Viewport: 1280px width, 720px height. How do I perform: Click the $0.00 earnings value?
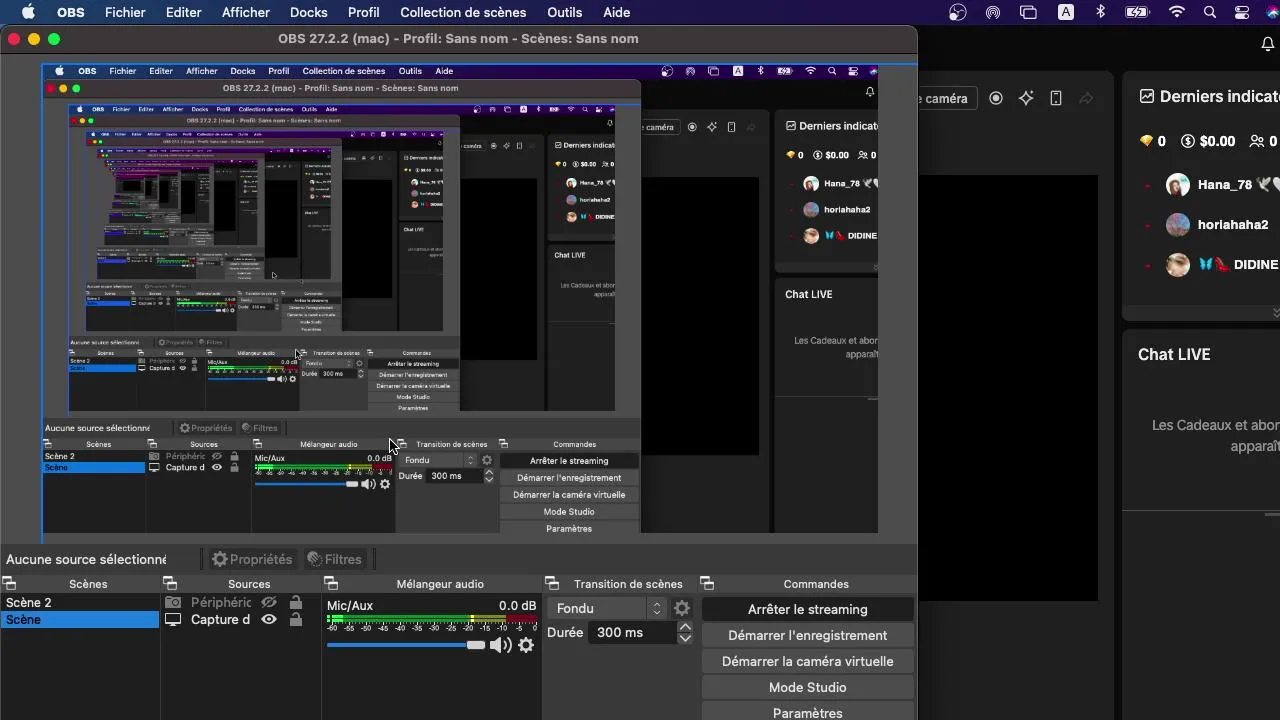(x=1217, y=141)
